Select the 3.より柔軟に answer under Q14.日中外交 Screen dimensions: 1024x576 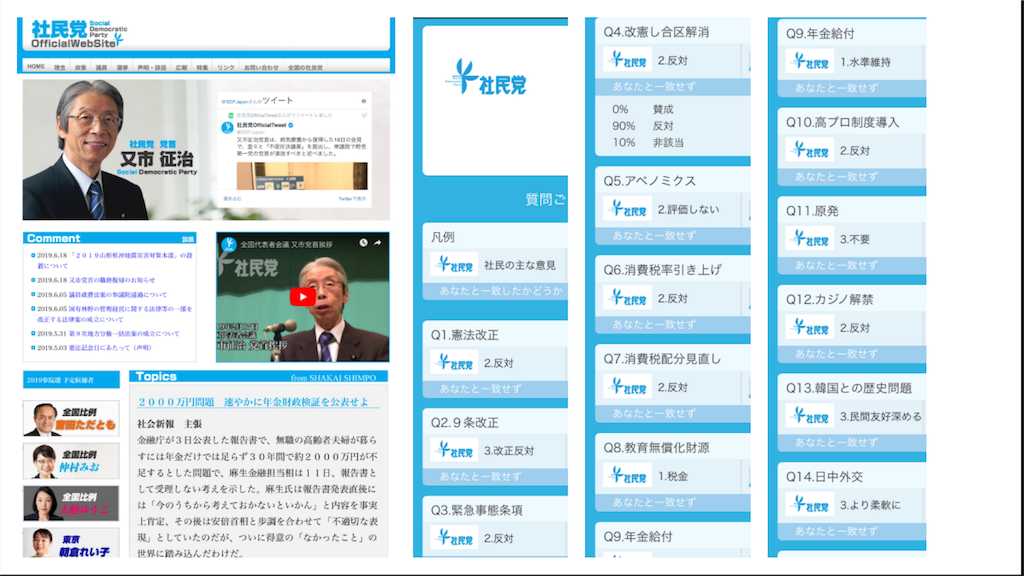click(870, 505)
